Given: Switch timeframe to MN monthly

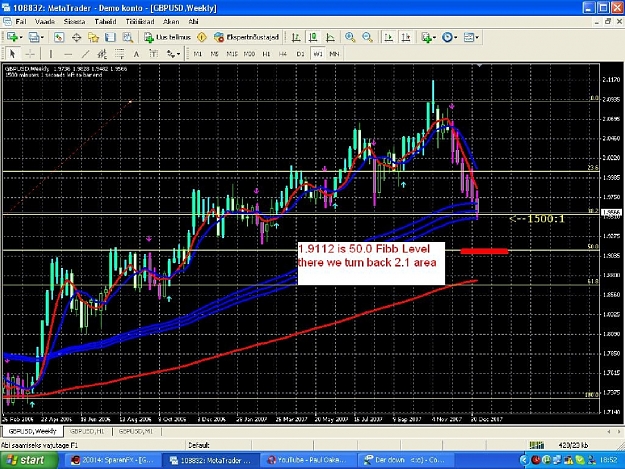Looking at the screenshot, I should [334, 53].
